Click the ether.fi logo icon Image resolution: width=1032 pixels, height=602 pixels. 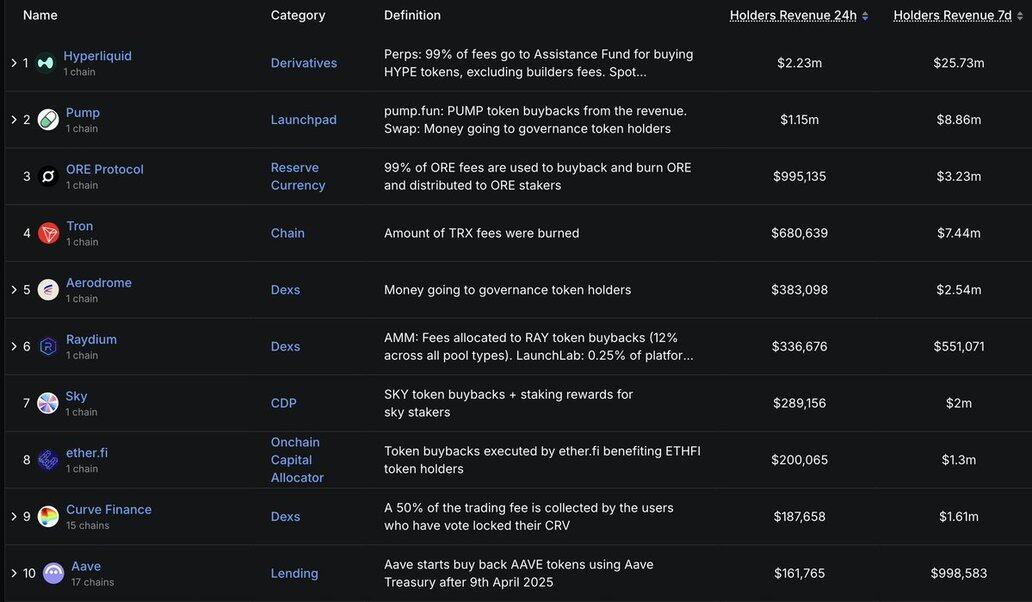coord(48,460)
